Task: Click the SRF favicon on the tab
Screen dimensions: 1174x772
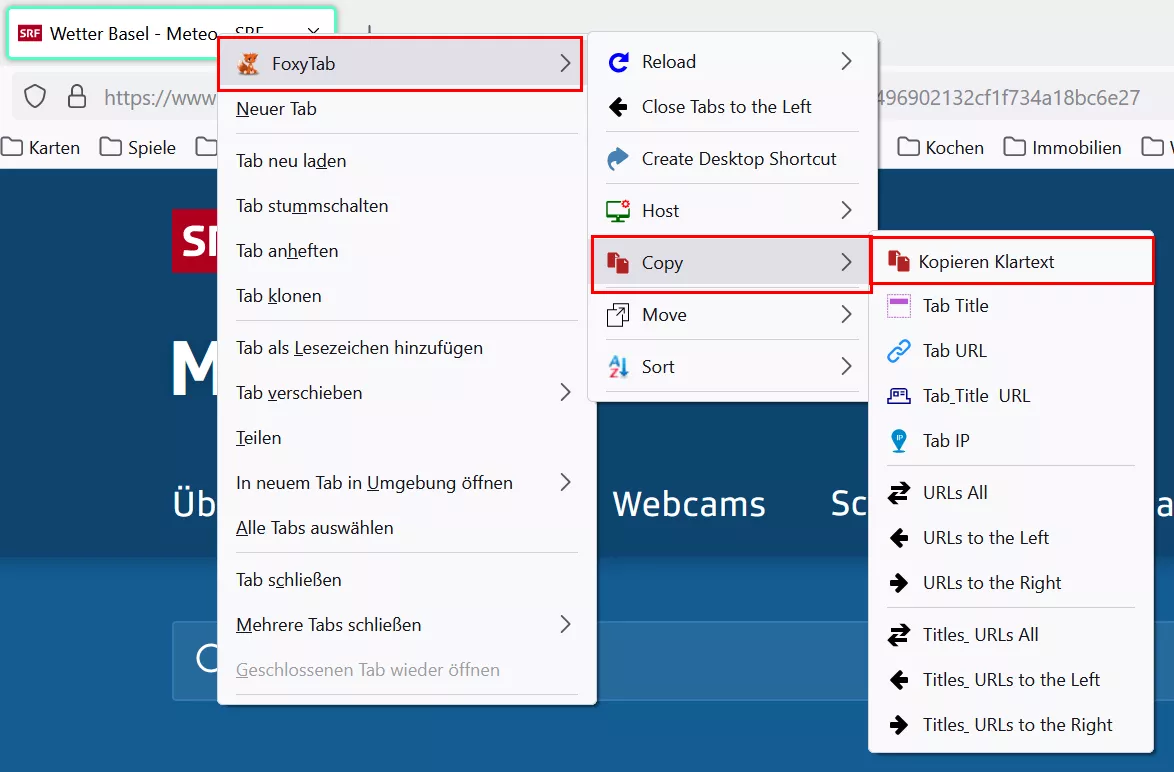Action: coord(30,33)
